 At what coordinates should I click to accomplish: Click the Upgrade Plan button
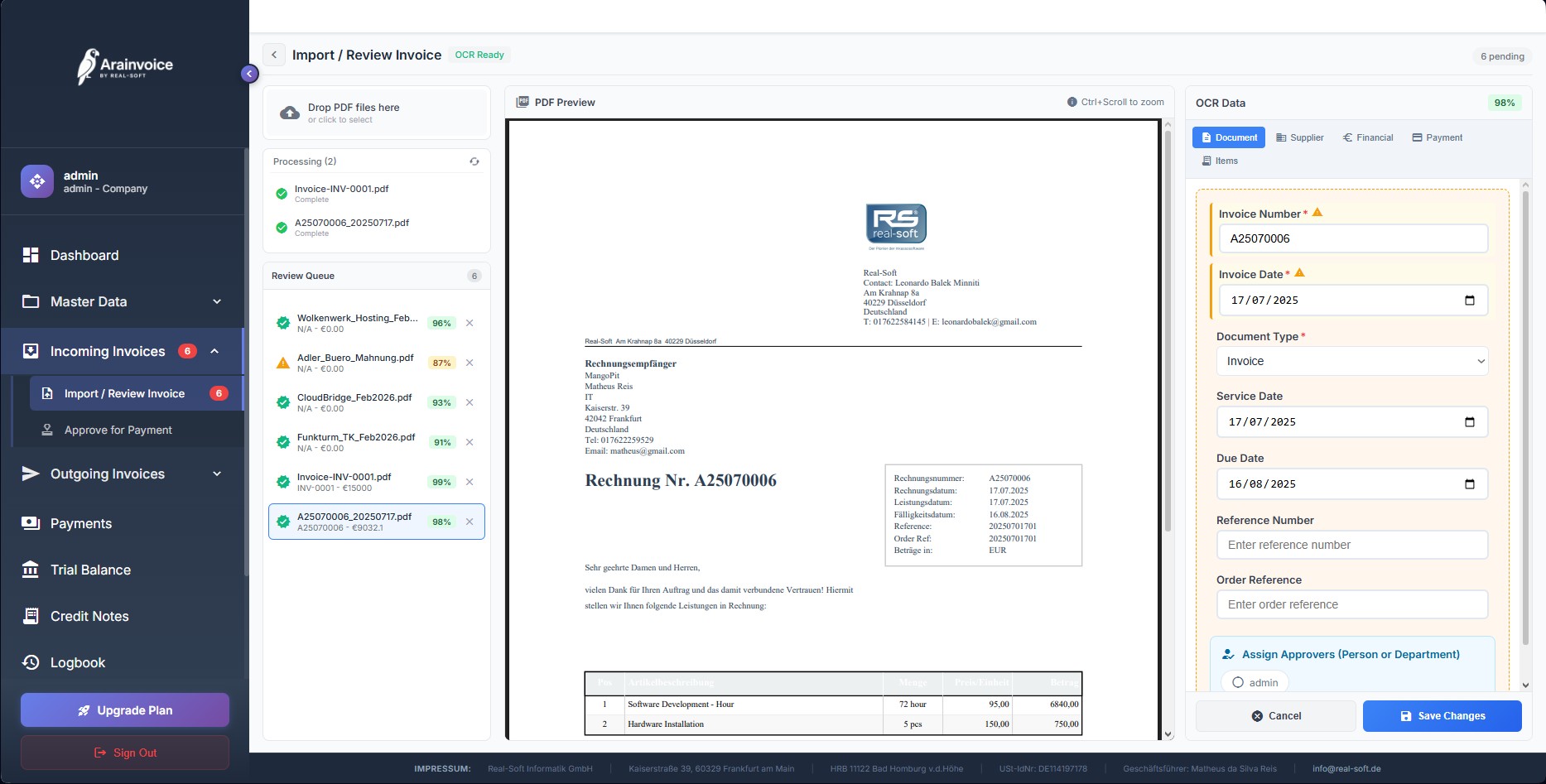pyautogui.click(x=125, y=710)
